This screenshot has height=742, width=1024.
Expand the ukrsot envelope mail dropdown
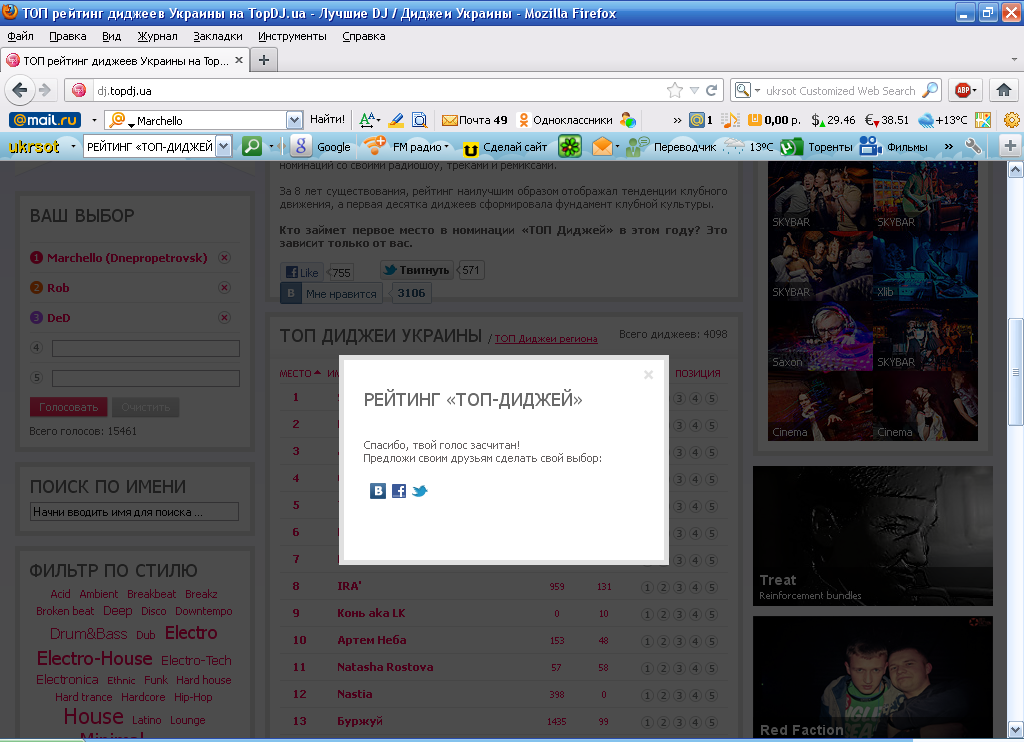click(617, 146)
